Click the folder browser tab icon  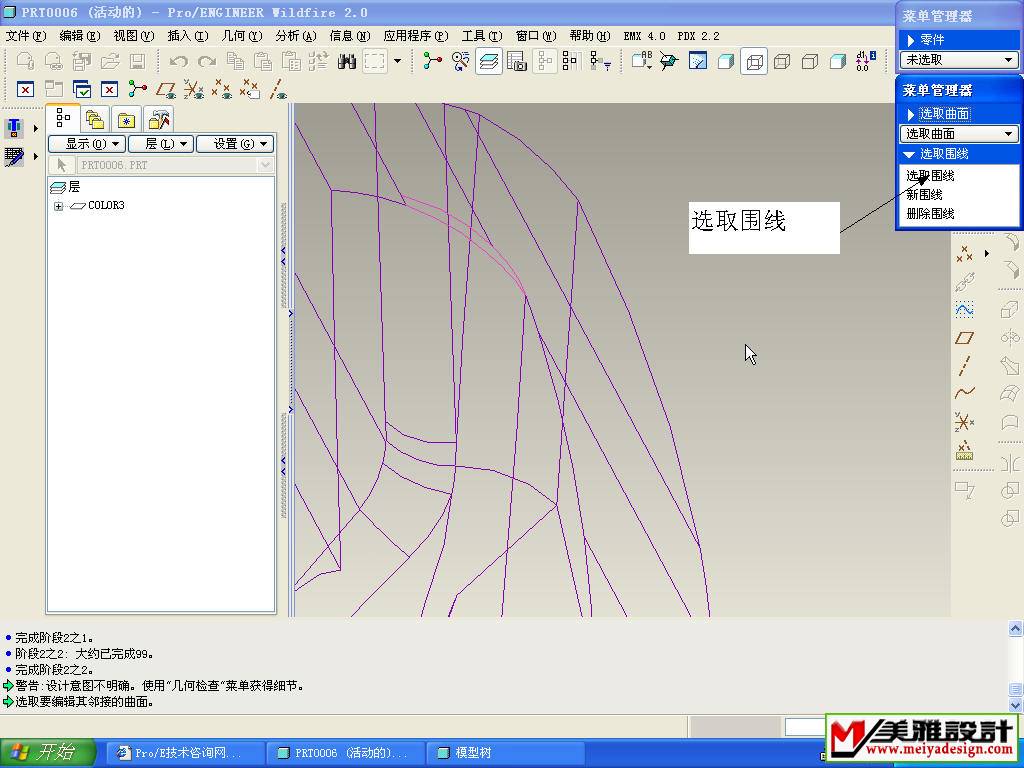click(95, 120)
